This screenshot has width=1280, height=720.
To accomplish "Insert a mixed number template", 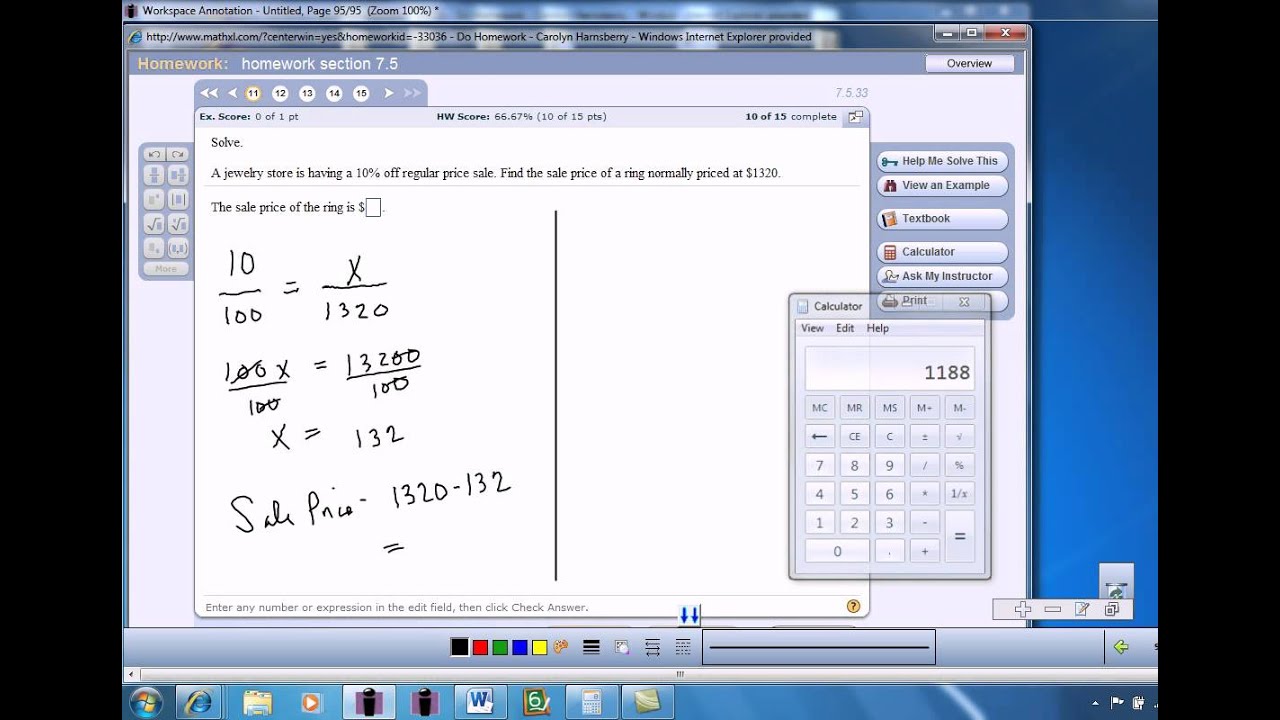I will click(x=177, y=175).
